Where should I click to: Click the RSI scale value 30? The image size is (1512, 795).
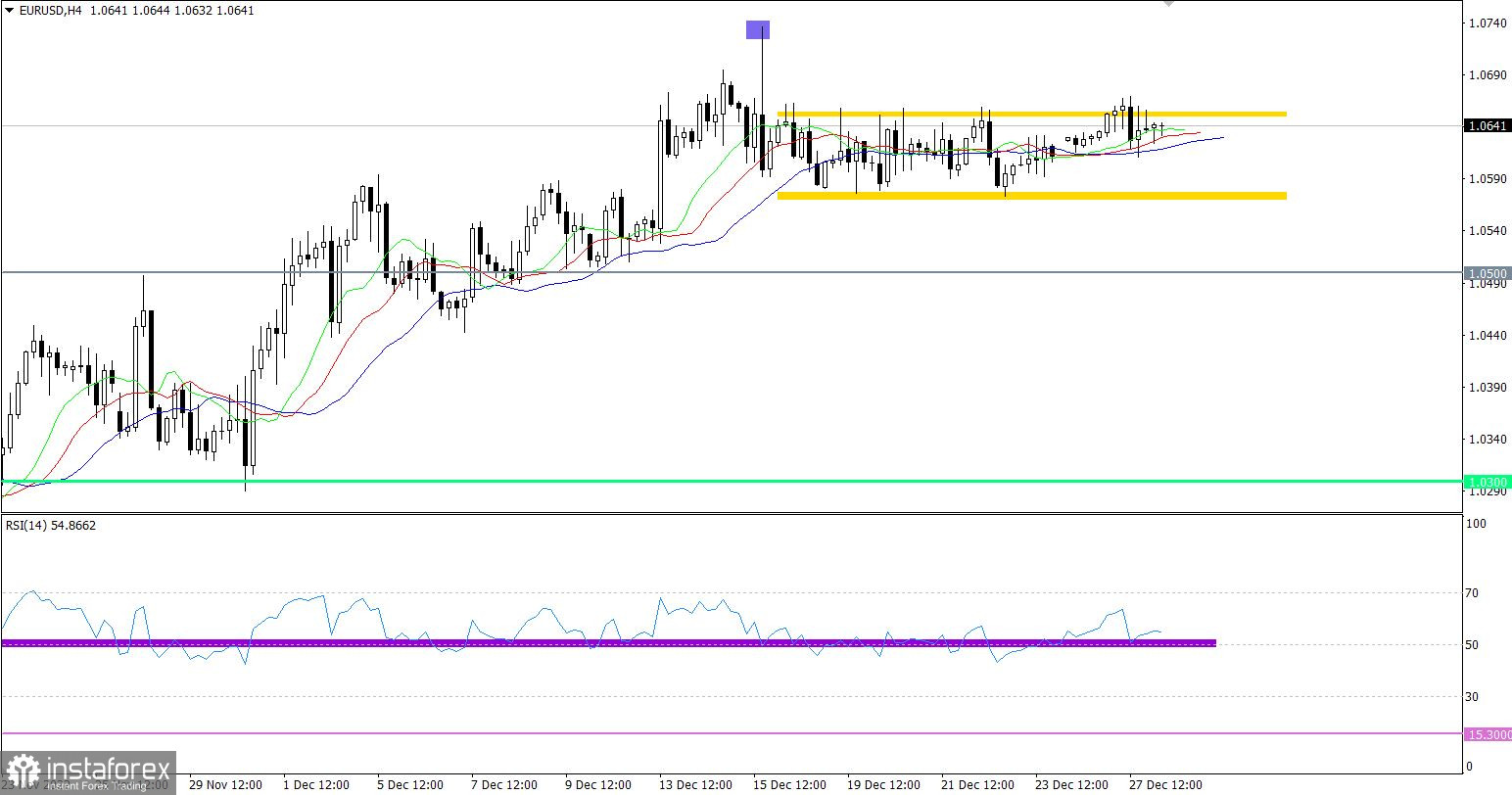[x=1473, y=696]
